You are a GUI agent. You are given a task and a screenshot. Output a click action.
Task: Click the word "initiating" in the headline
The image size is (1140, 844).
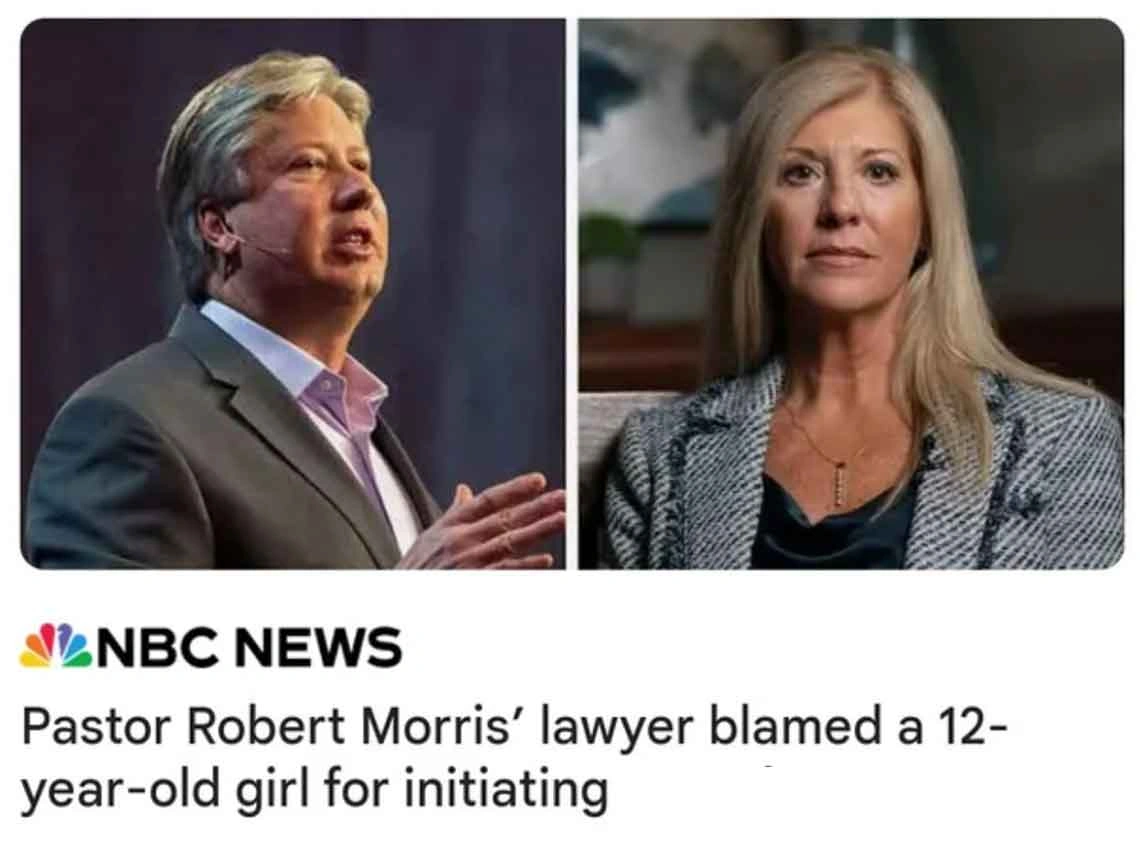tap(505, 788)
